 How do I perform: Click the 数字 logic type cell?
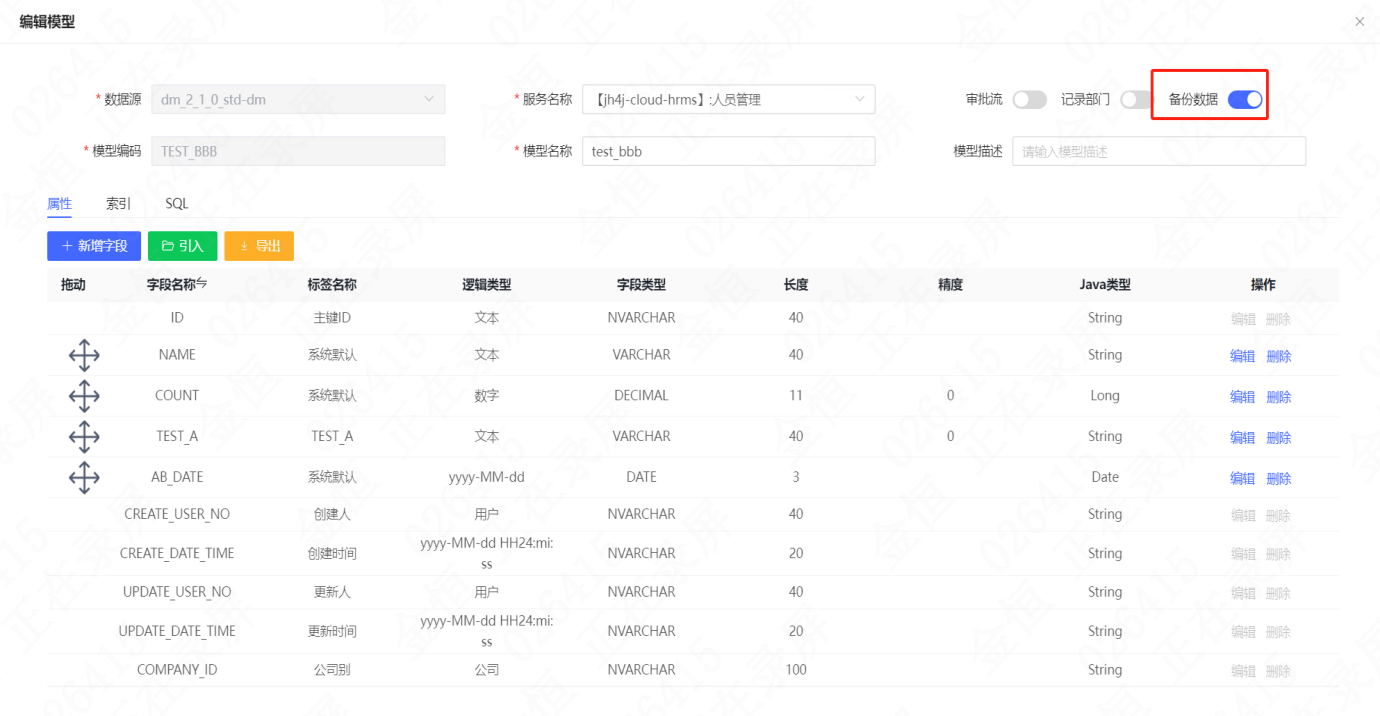(x=487, y=396)
